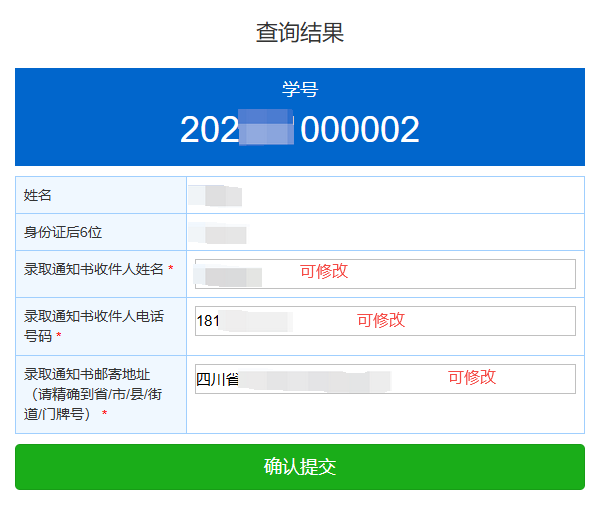
Task: Click red 可修改 hint in recipient name field
Action: (x=324, y=271)
